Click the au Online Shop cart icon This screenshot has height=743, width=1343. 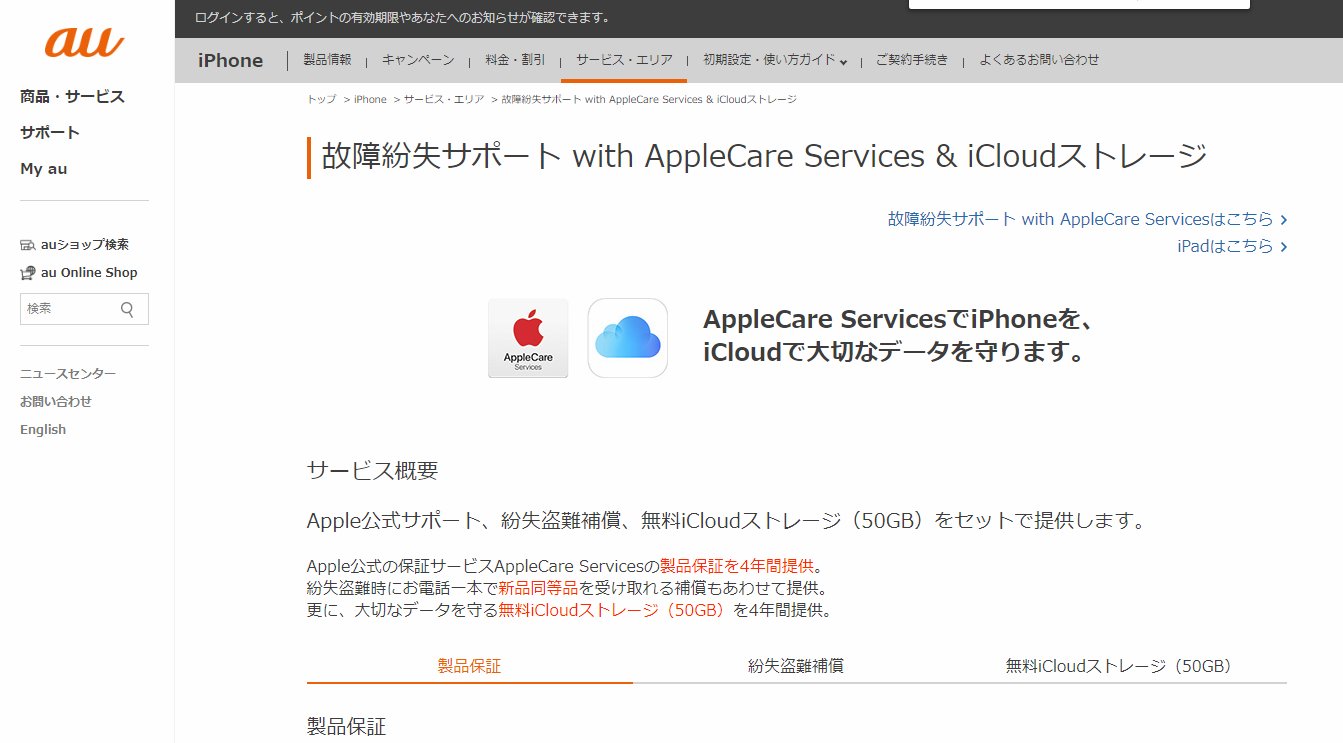pyautogui.click(x=28, y=273)
